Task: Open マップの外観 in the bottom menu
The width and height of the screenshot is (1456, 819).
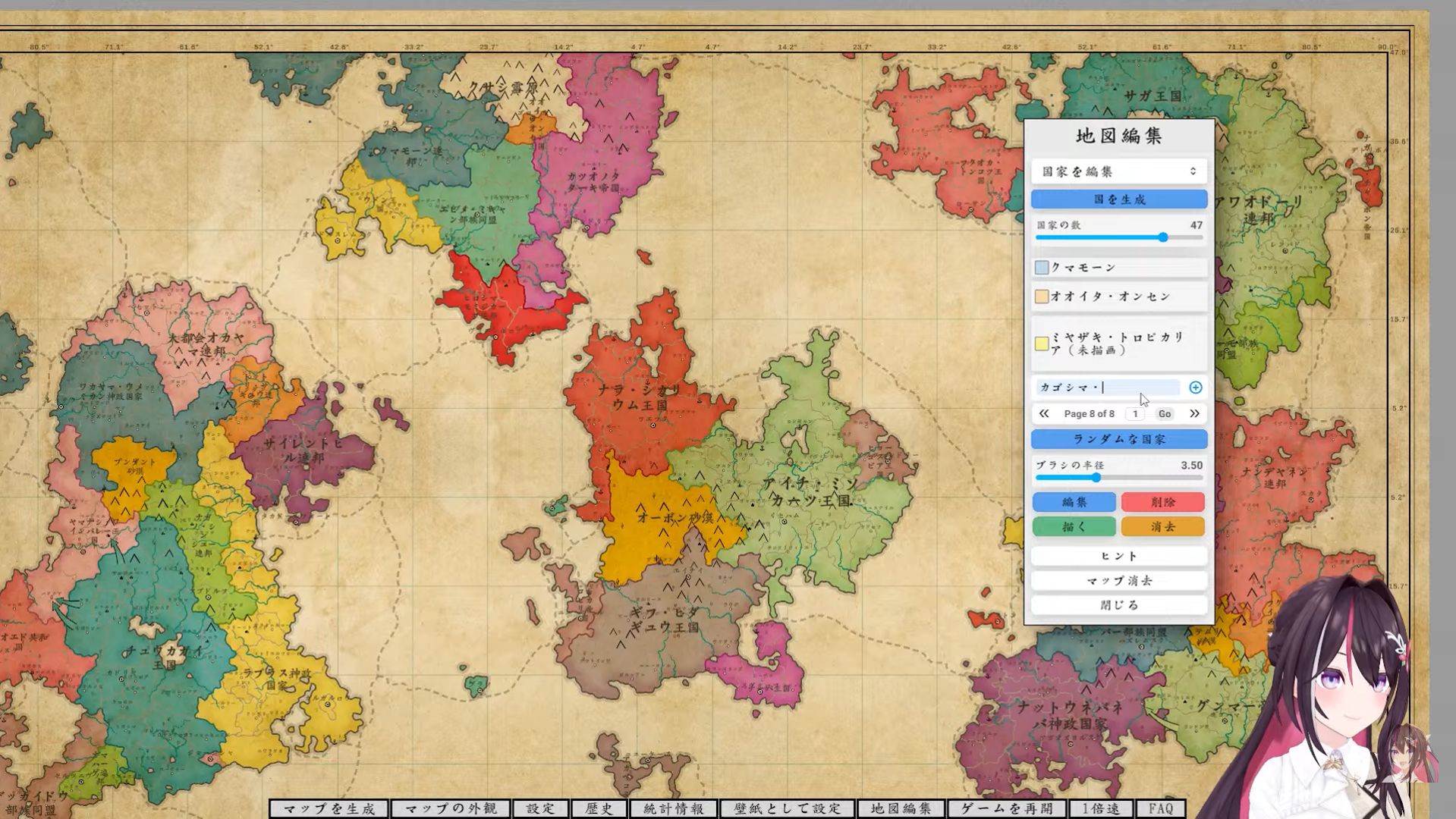Action: point(451,808)
